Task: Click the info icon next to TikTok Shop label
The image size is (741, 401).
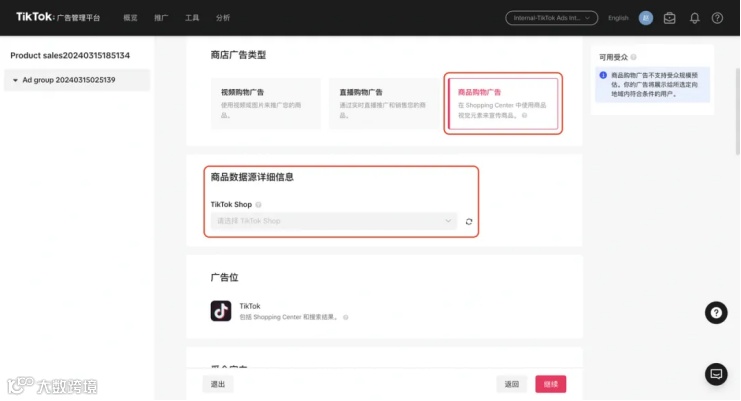Action: [258, 205]
